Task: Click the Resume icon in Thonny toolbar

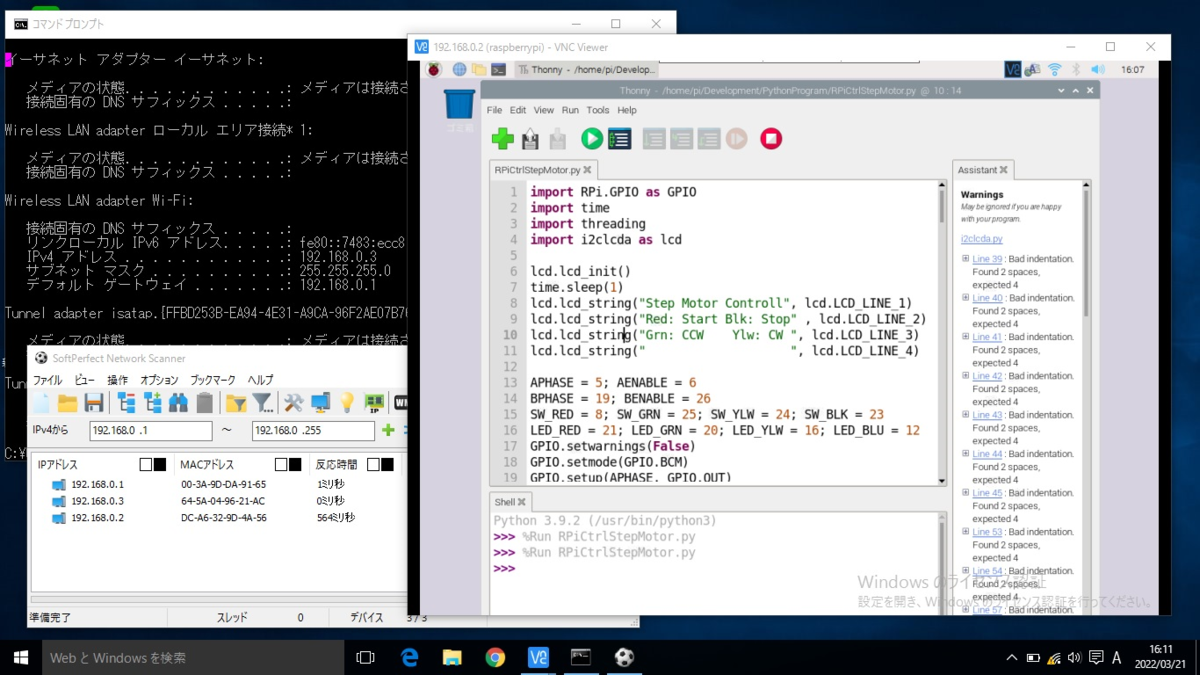Action: pyautogui.click(x=737, y=139)
